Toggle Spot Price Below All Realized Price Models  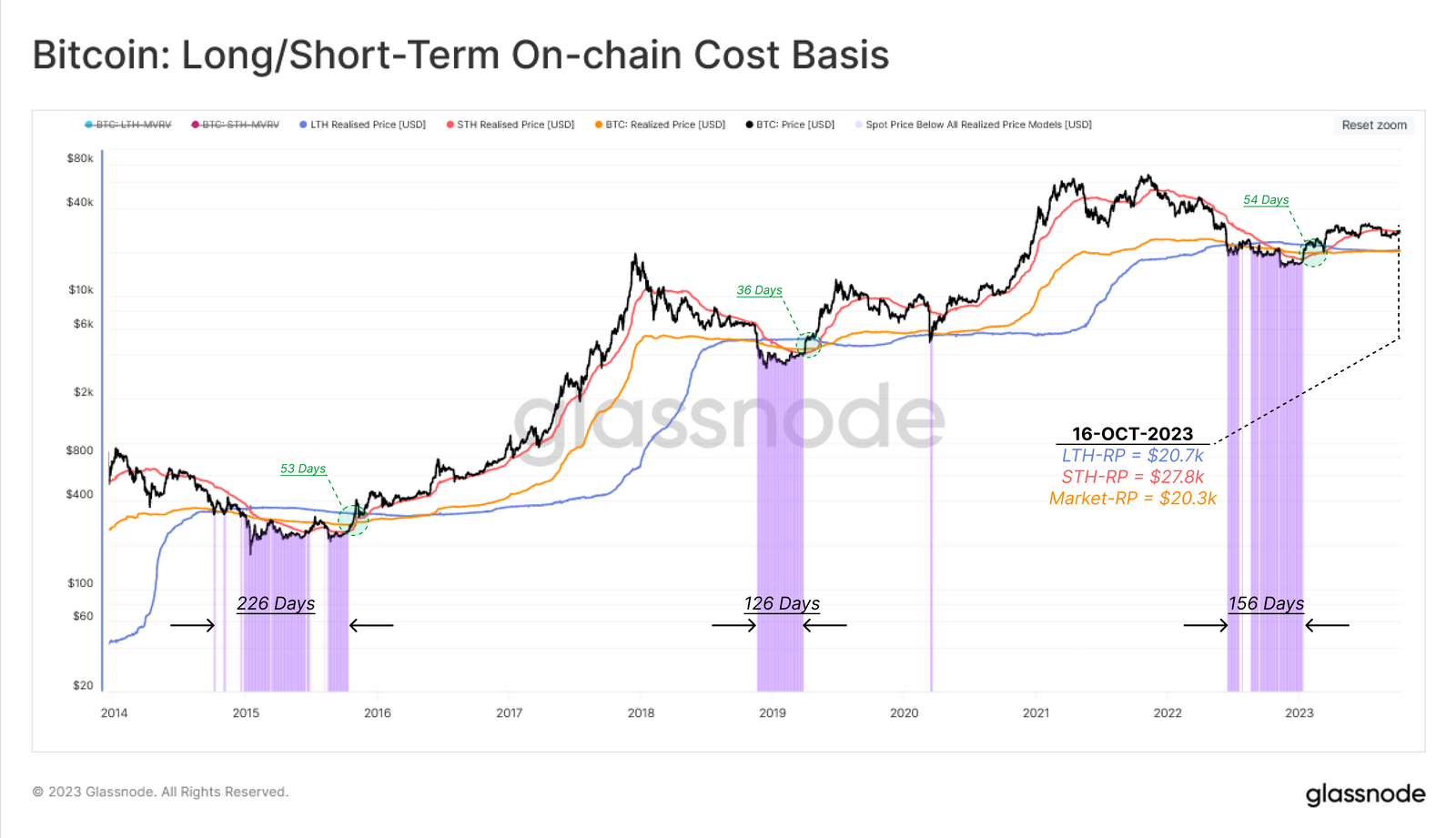point(974,125)
